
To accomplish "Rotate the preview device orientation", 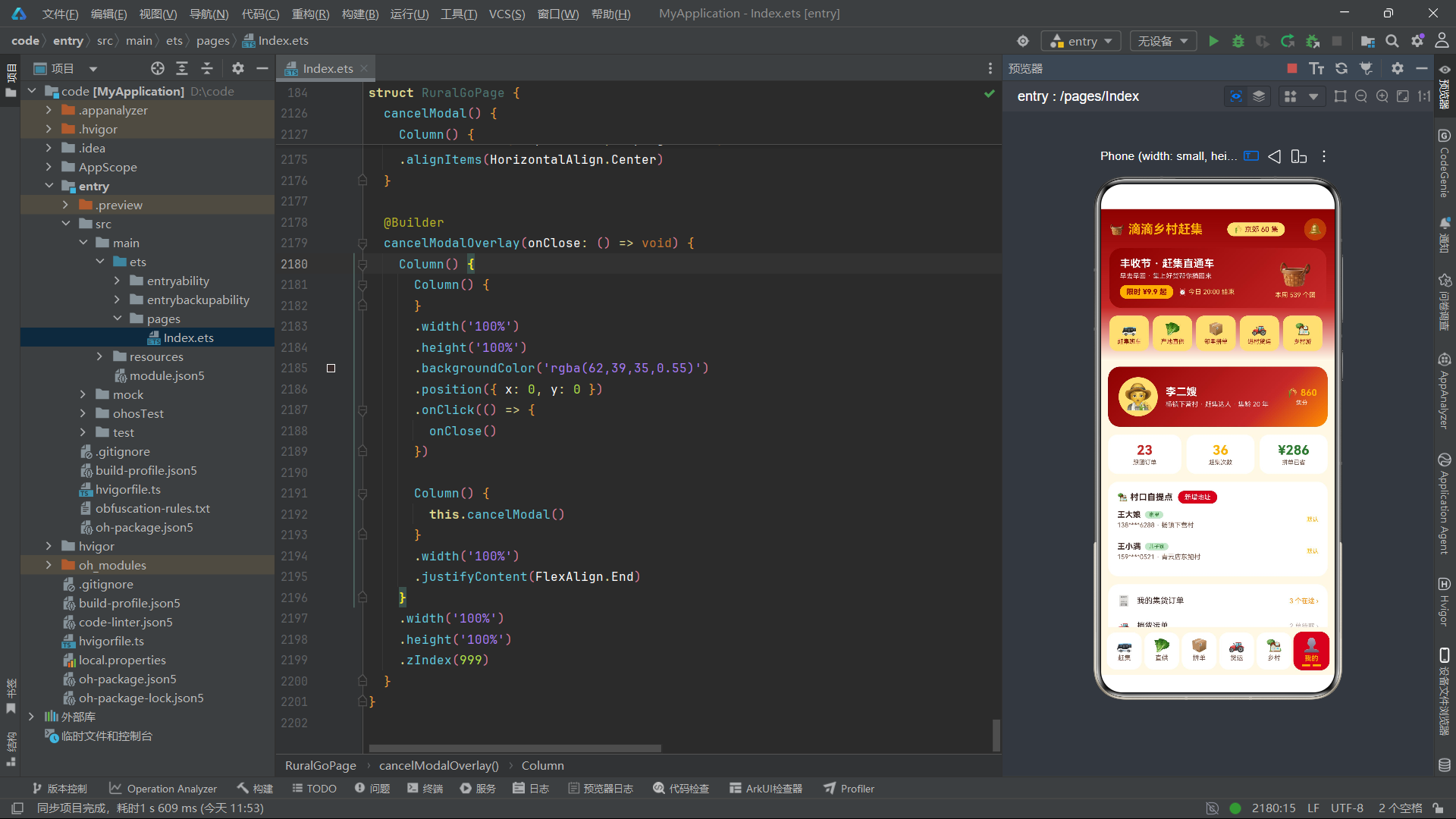I will 1299,156.
